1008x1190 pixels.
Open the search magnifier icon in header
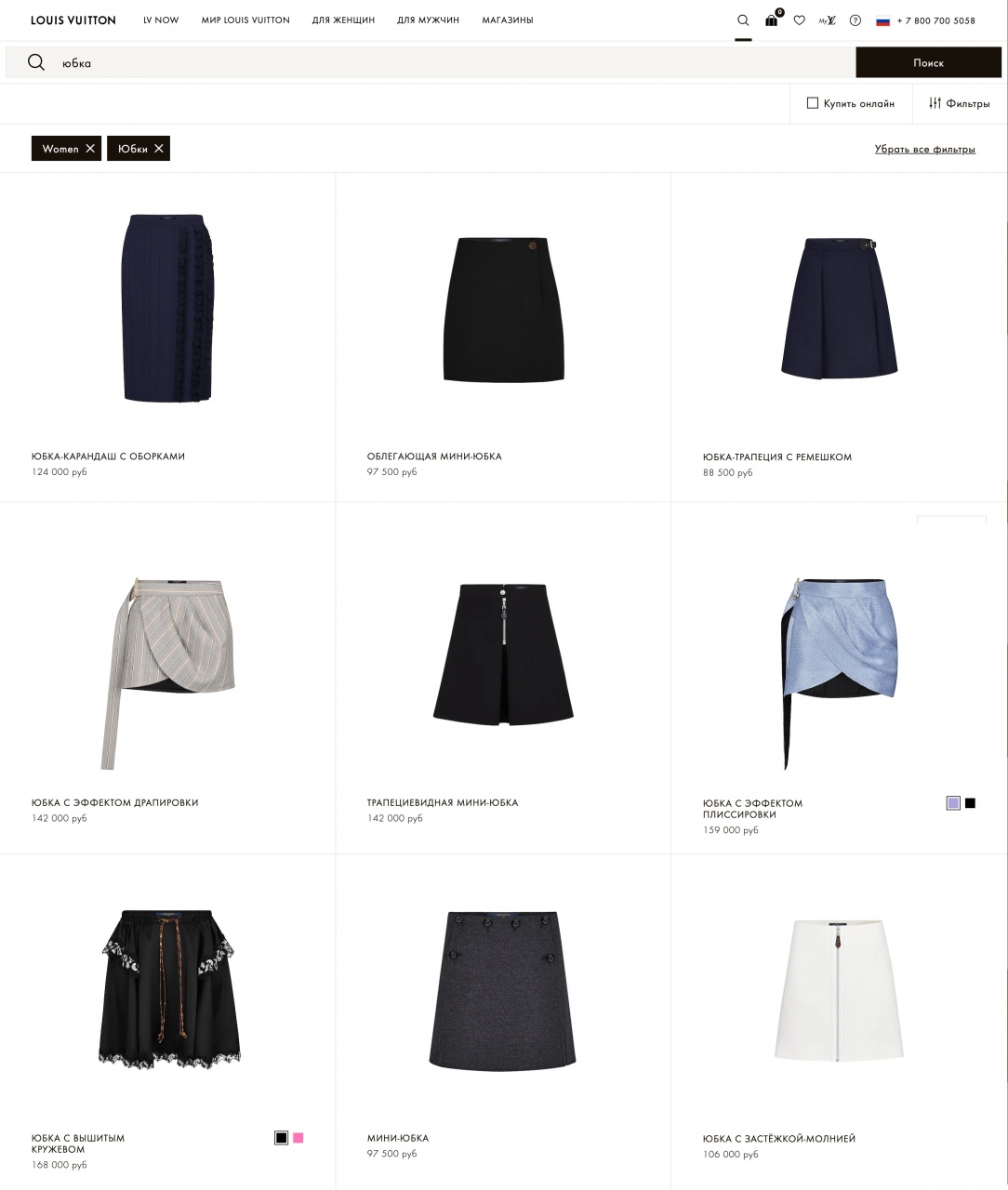tap(743, 20)
